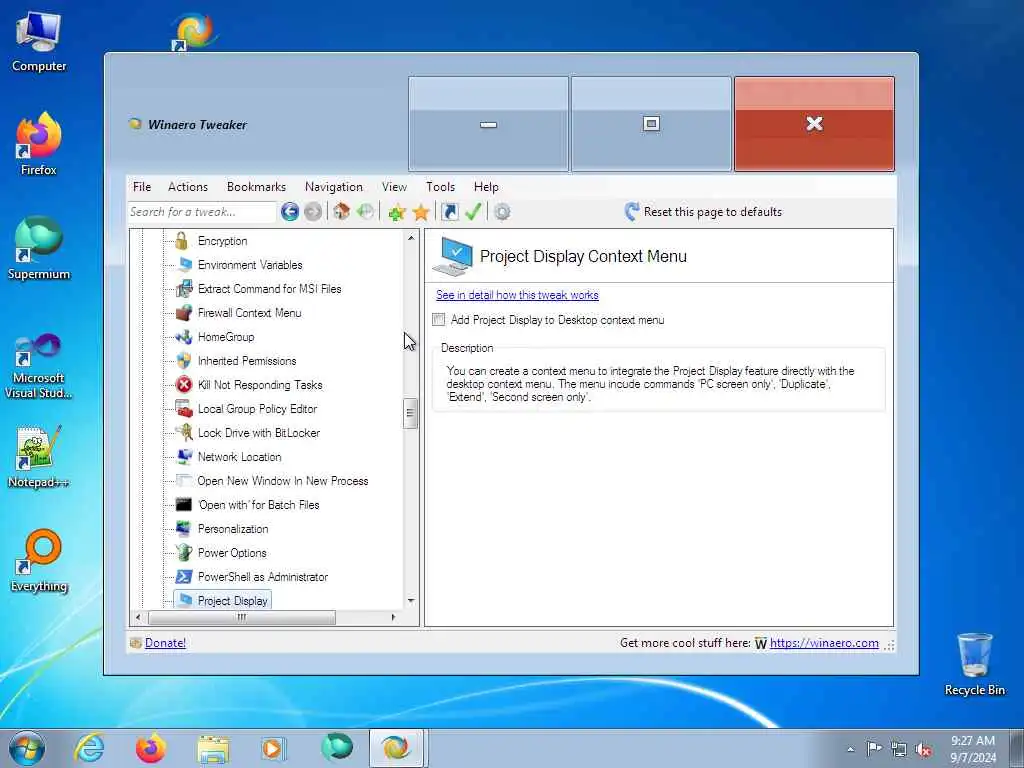Enable Add Project Display to Desktop context menu
The image size is (1024, 768).
tap(439, 320)
